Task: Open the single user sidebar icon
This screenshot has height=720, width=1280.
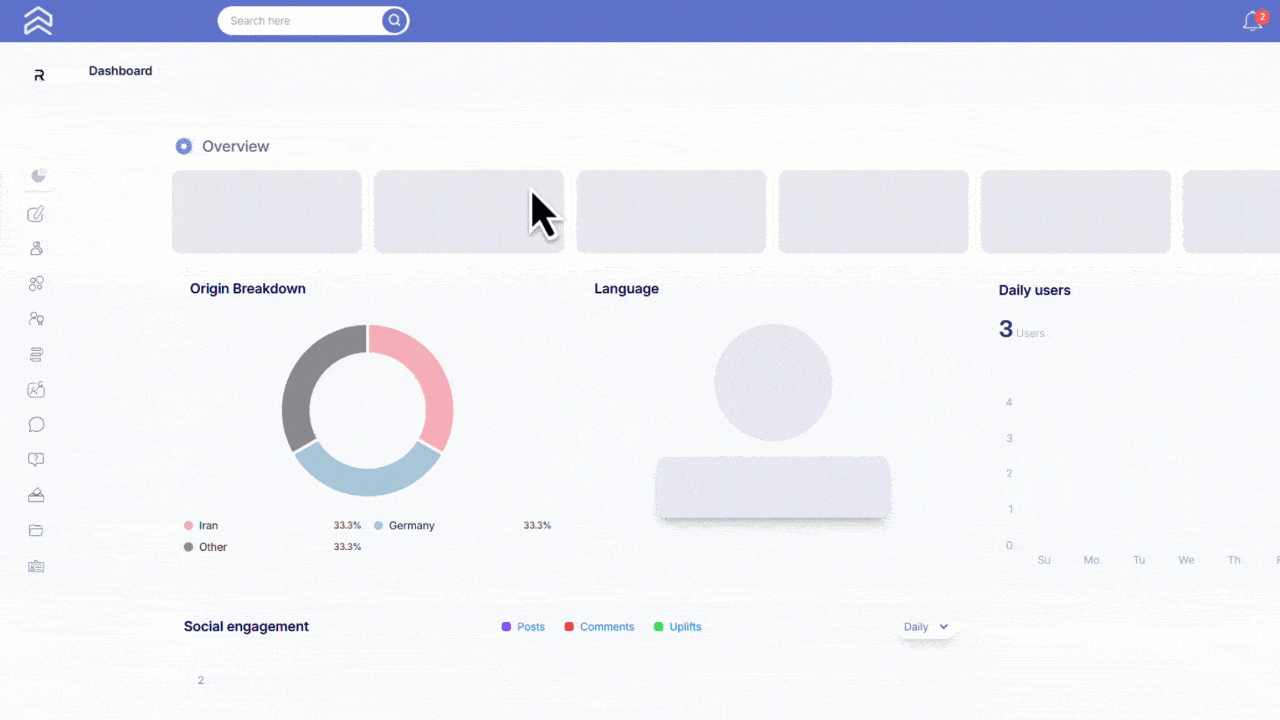Action: 37,248
